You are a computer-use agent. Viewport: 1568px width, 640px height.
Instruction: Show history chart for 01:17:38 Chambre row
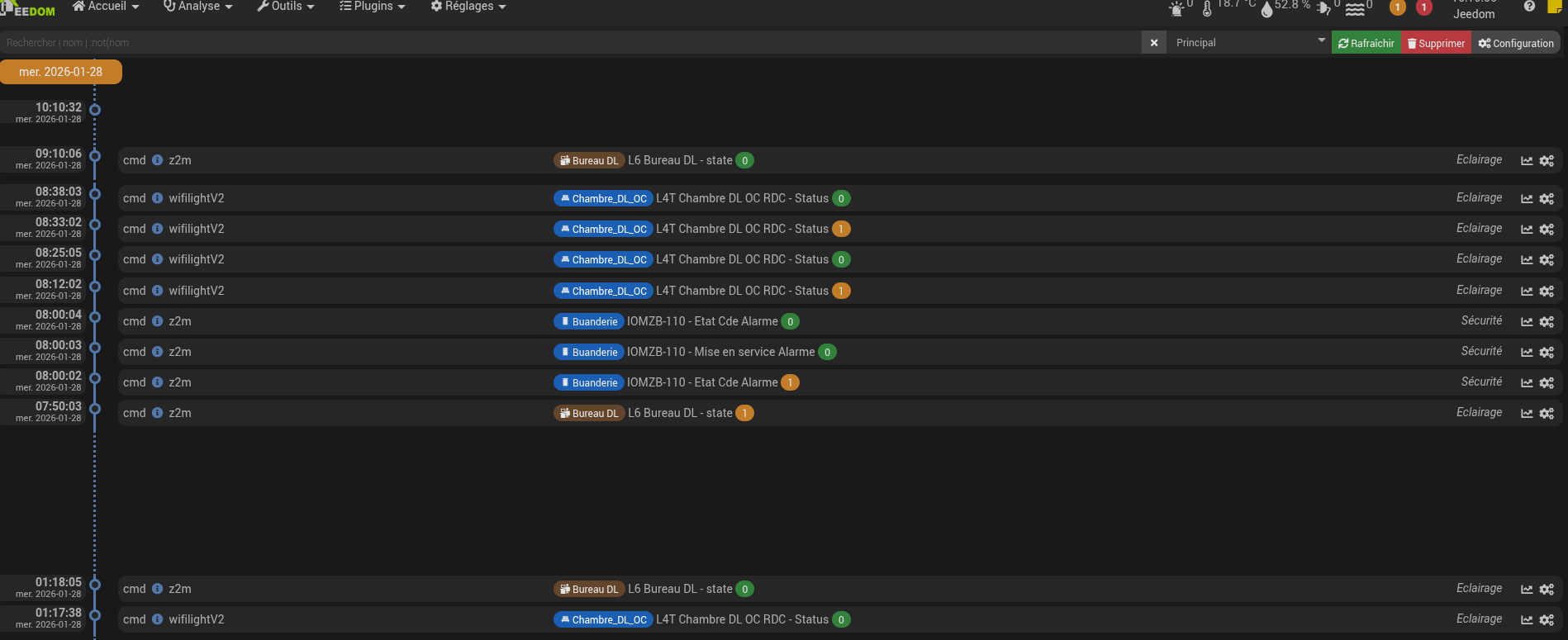[x=1527, y=620]
